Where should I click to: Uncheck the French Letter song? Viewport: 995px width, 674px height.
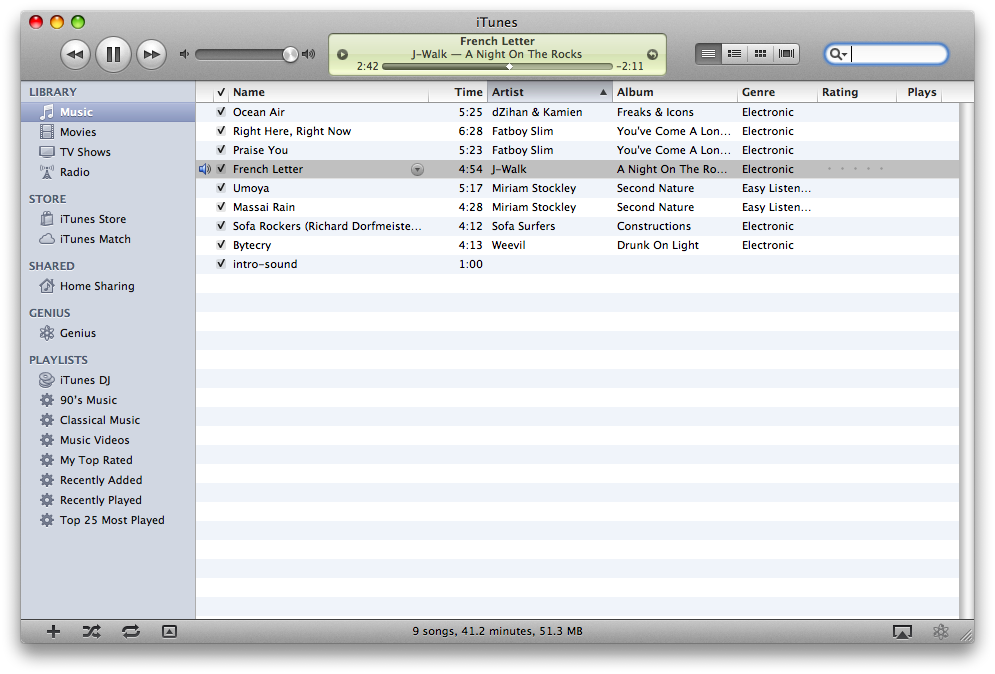click(221, 169)
